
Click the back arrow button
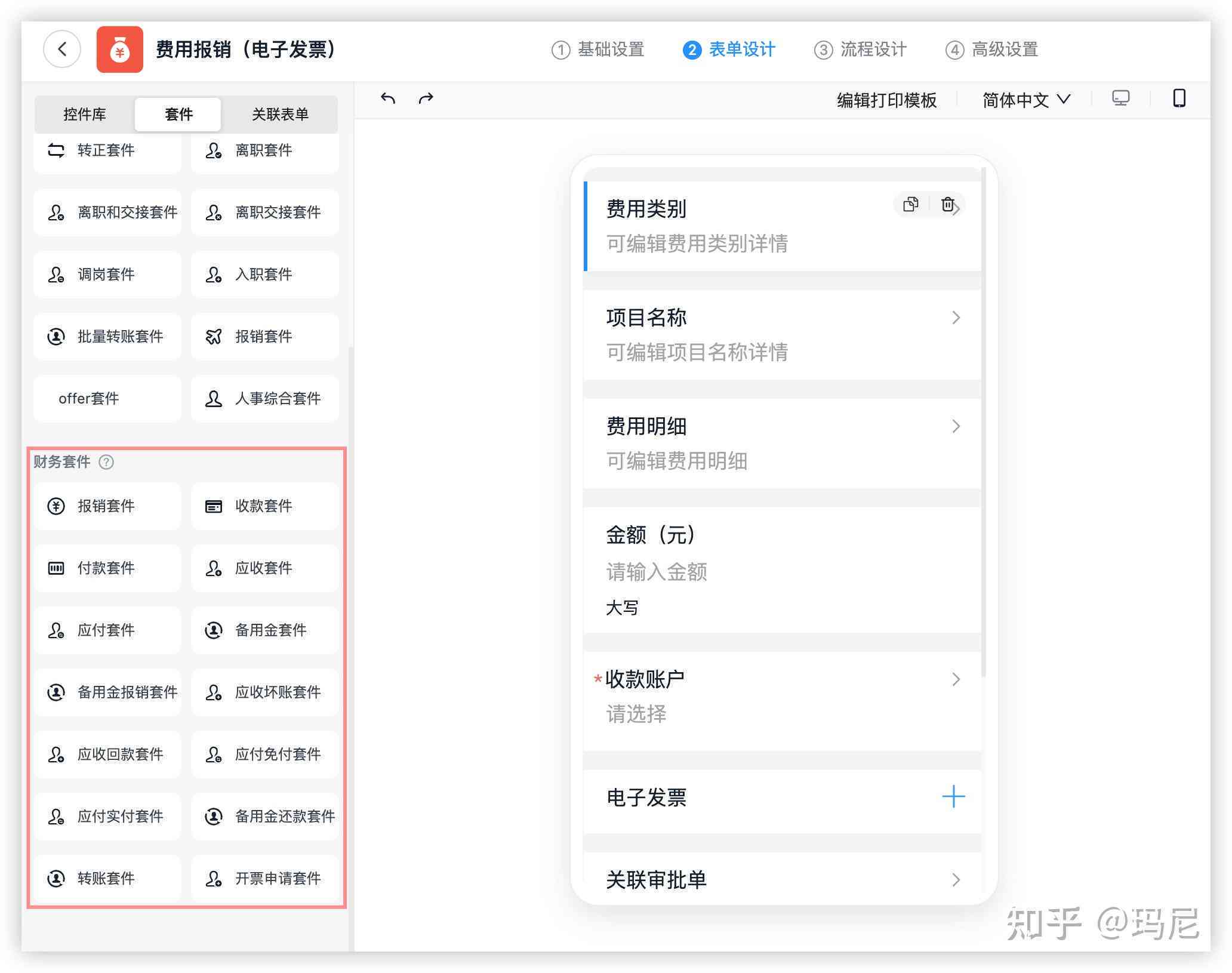click(x=62, y=49)
